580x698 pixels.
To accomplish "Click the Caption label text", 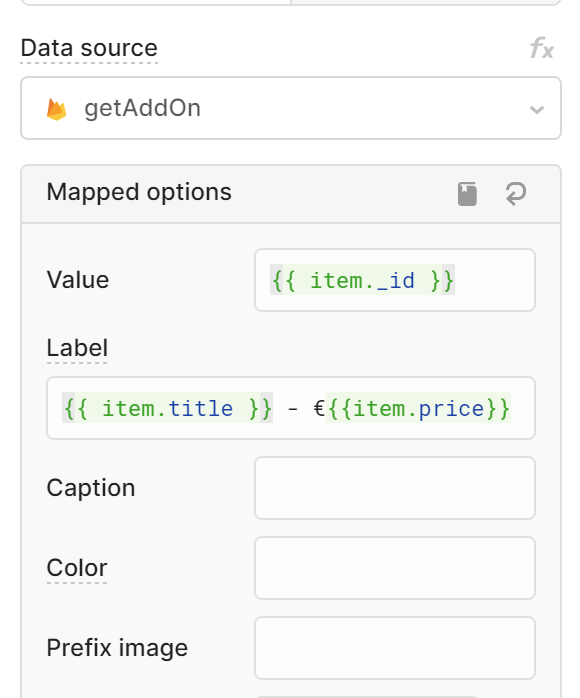I will 91,488.
